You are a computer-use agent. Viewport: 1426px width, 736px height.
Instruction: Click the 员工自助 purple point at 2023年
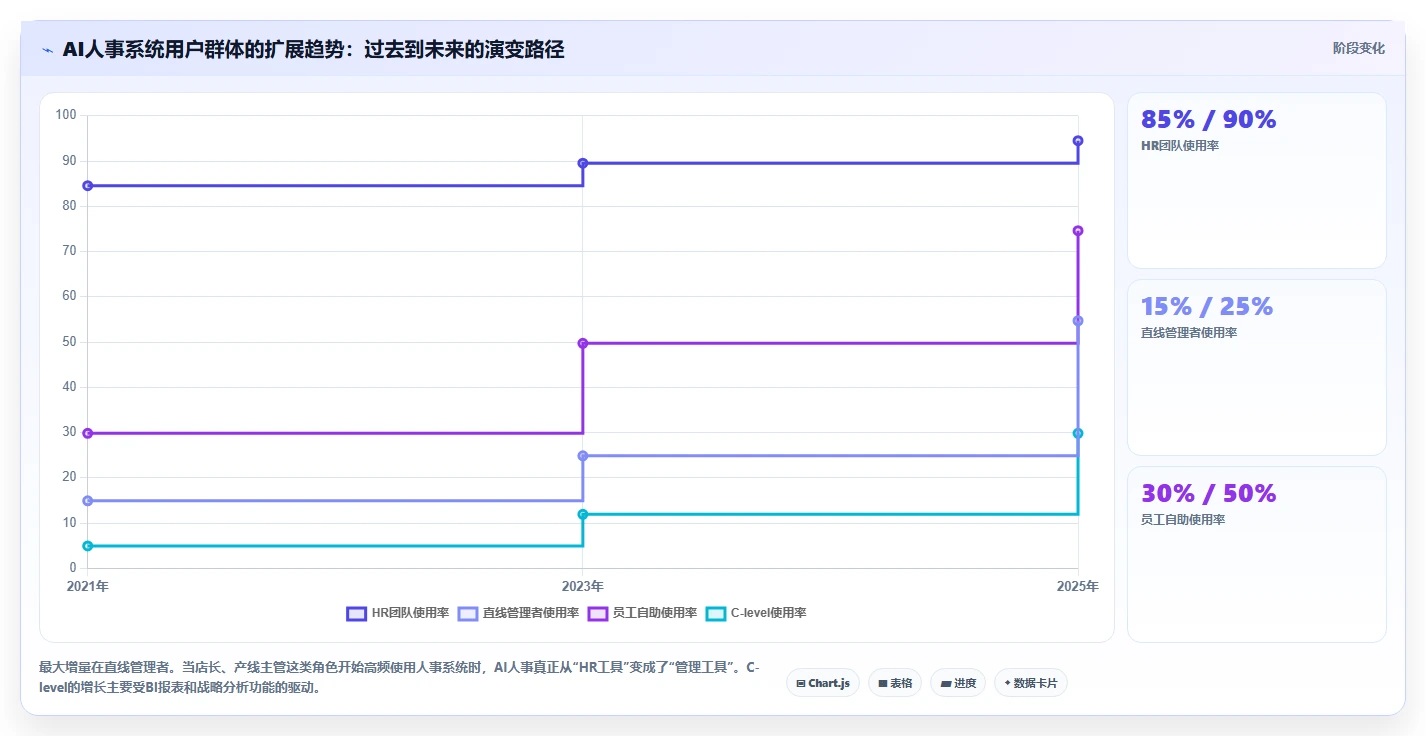tap(583, 343)
